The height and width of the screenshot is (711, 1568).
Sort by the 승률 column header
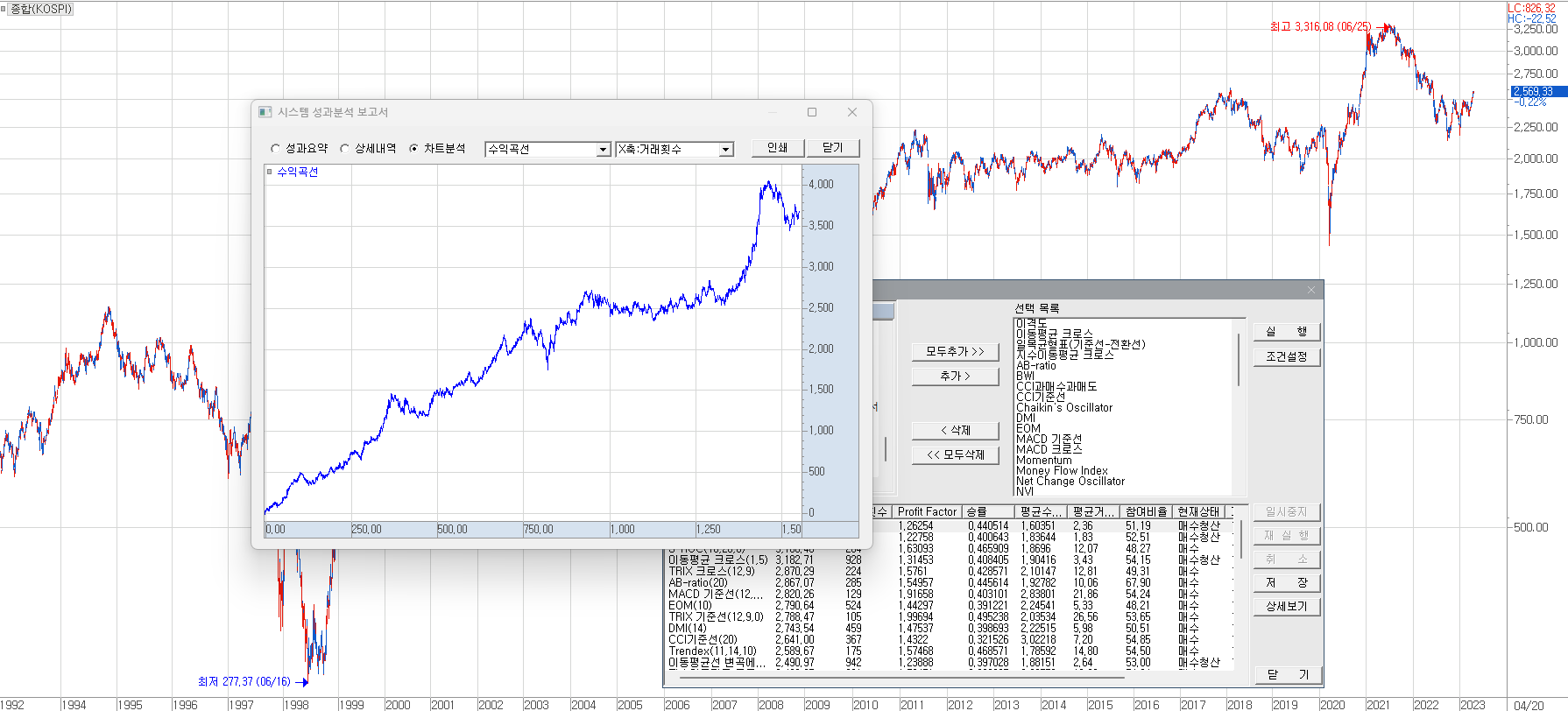[x=988, y=511]
